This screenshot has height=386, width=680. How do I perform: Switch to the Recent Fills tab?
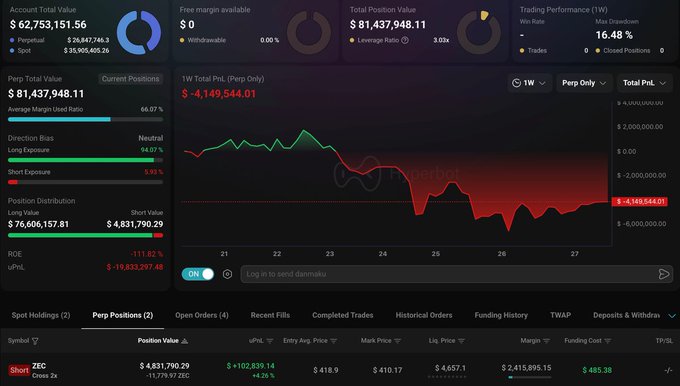(270, 315)
